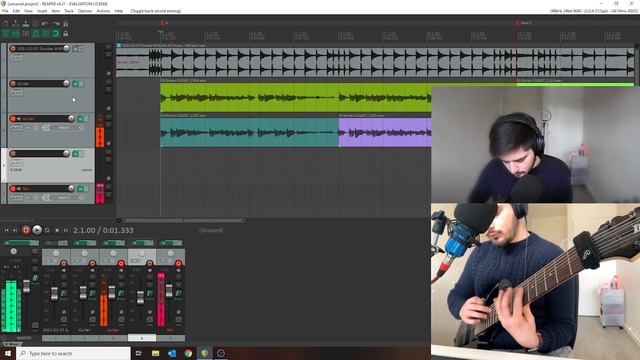Click volume knob of unnamed fourth track

click(x=66, y=153)
